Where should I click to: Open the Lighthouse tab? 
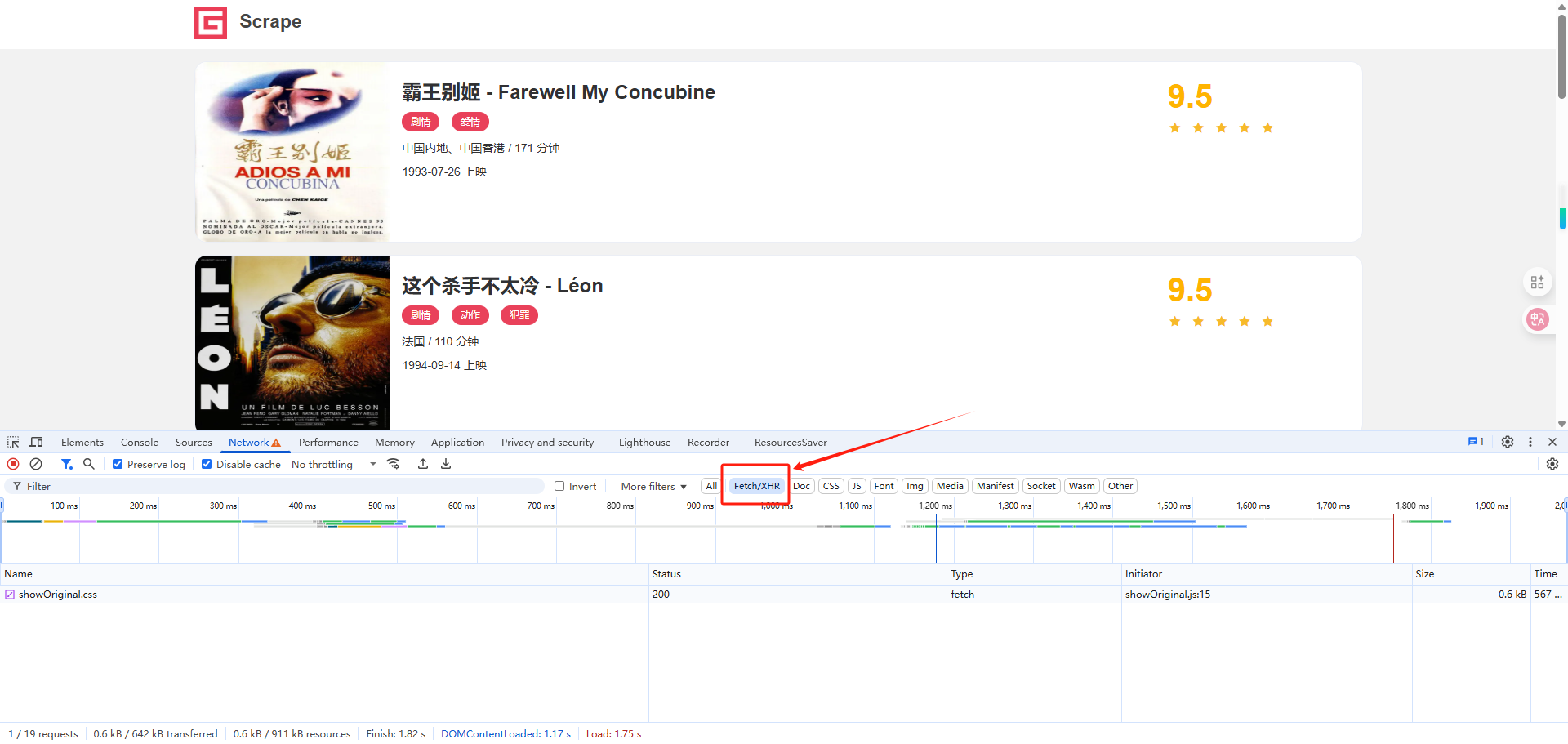[x=644, y=442]
